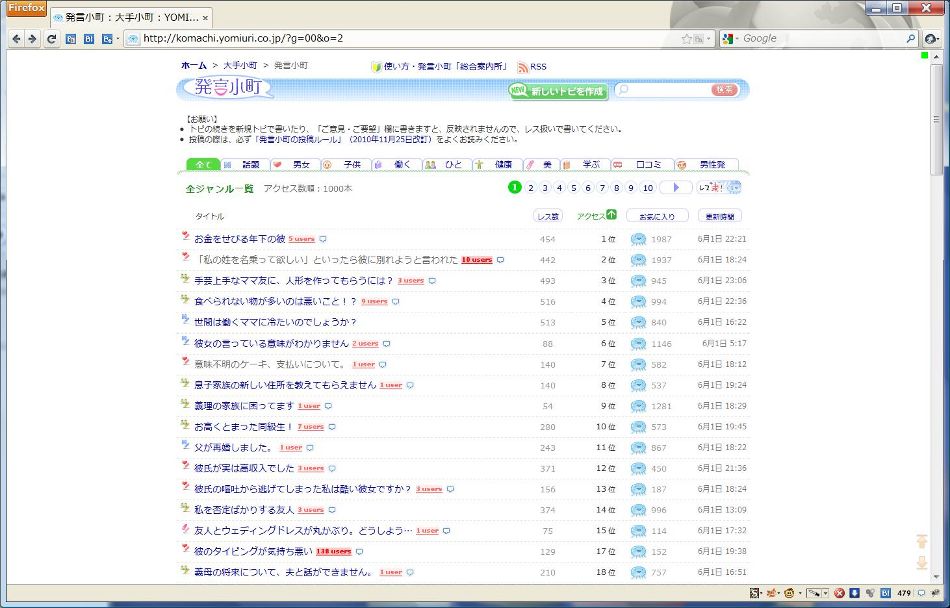Image resolution: width=950 pixels, height=608 pixels.
Task: Click the bookmark star in the address bar
Action: 686,39
